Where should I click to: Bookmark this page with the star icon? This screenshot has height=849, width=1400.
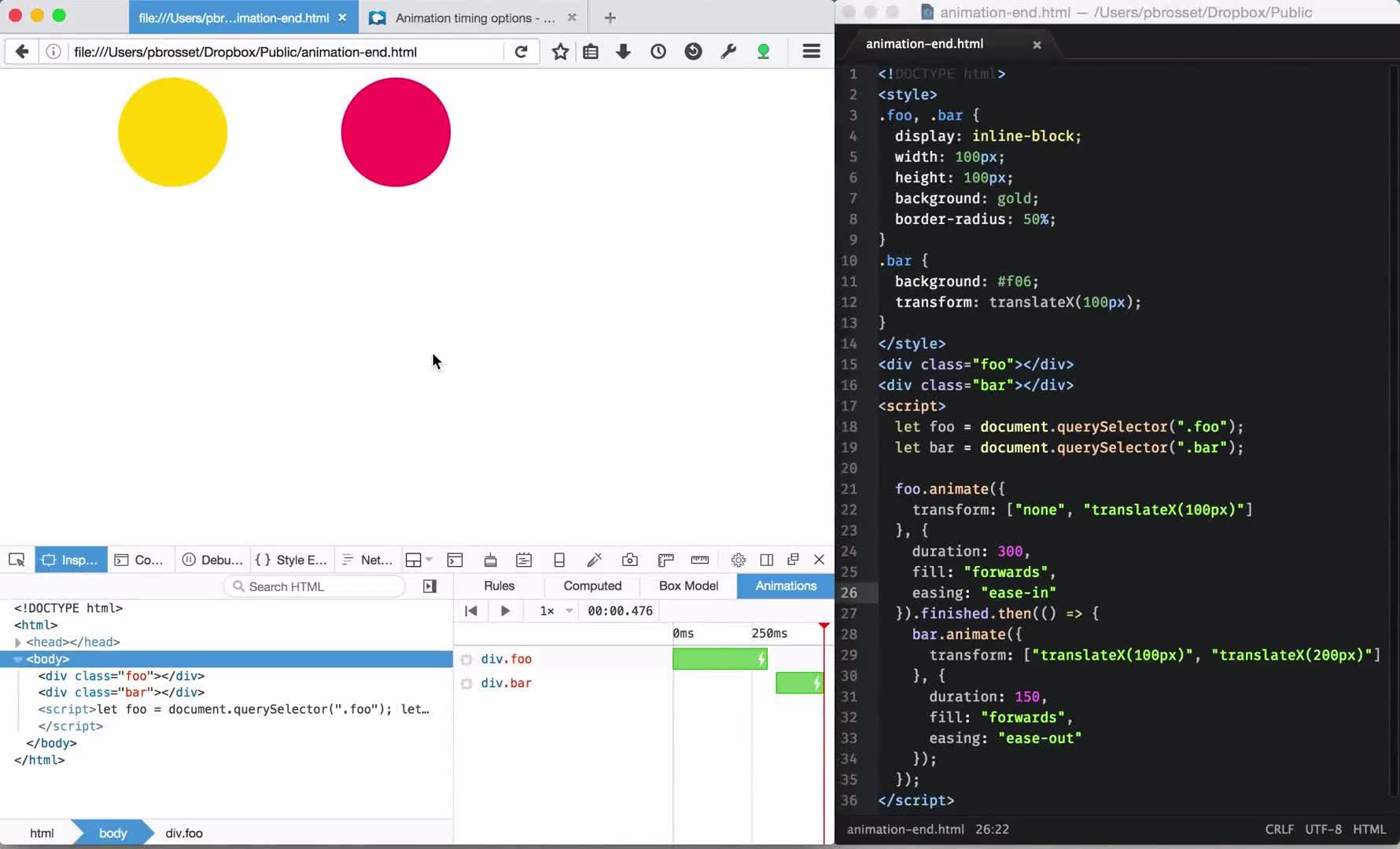coord(560,52)
